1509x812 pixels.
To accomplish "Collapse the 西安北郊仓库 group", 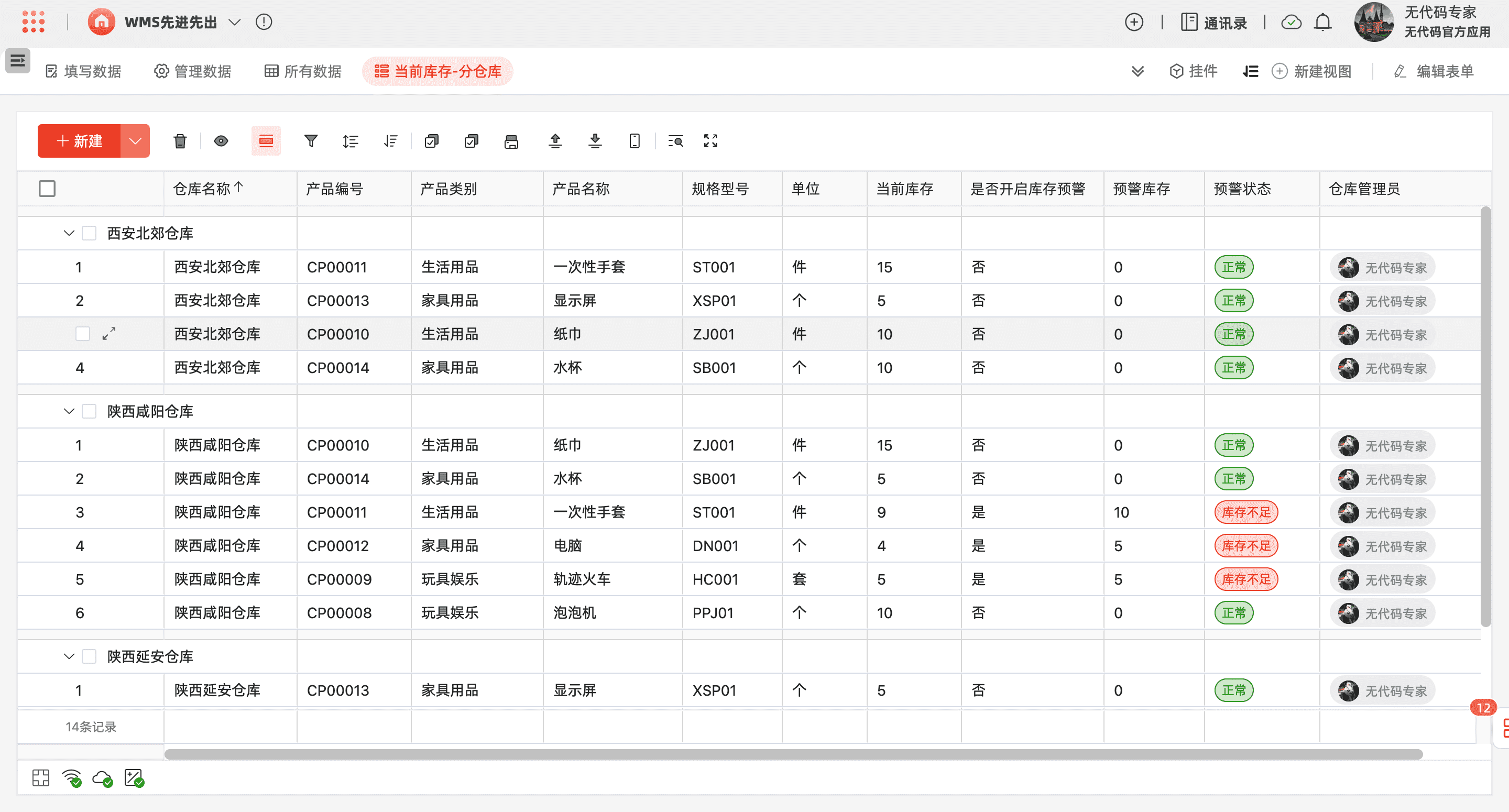I will pos(69,233).
